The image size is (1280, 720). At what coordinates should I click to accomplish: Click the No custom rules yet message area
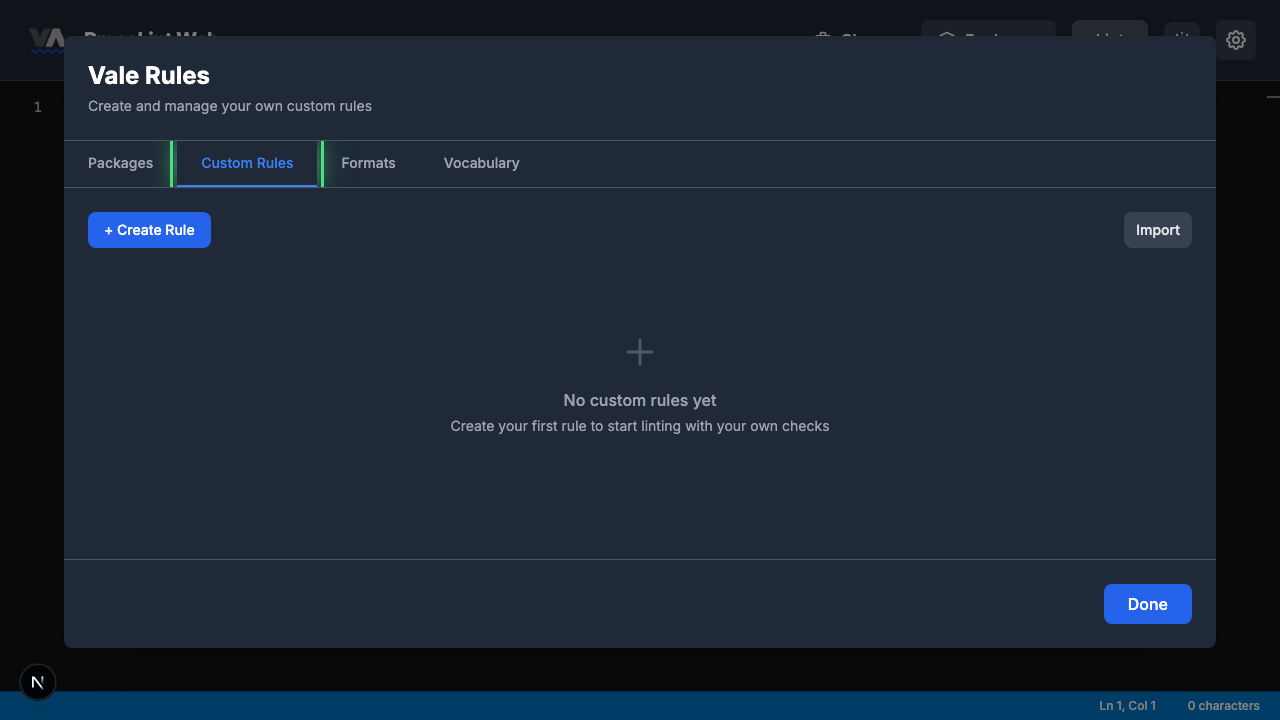[639, 400]
